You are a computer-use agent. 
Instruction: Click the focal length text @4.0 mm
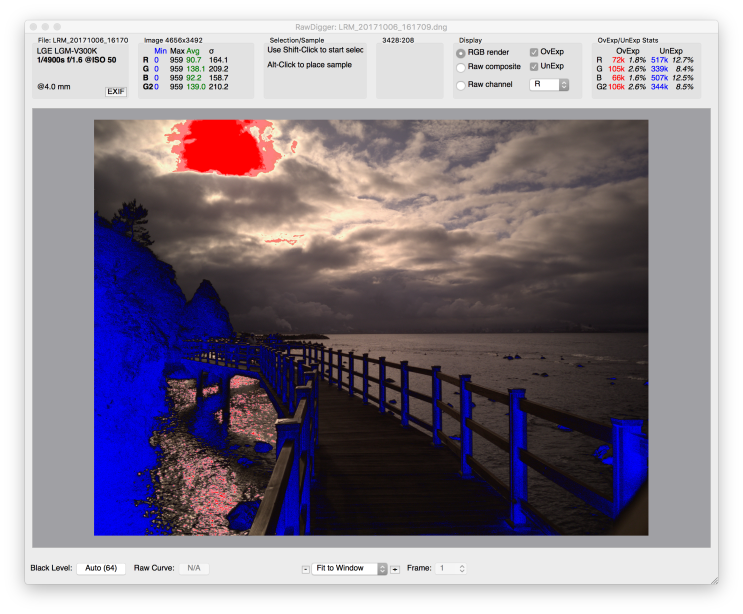coord(54,87)
